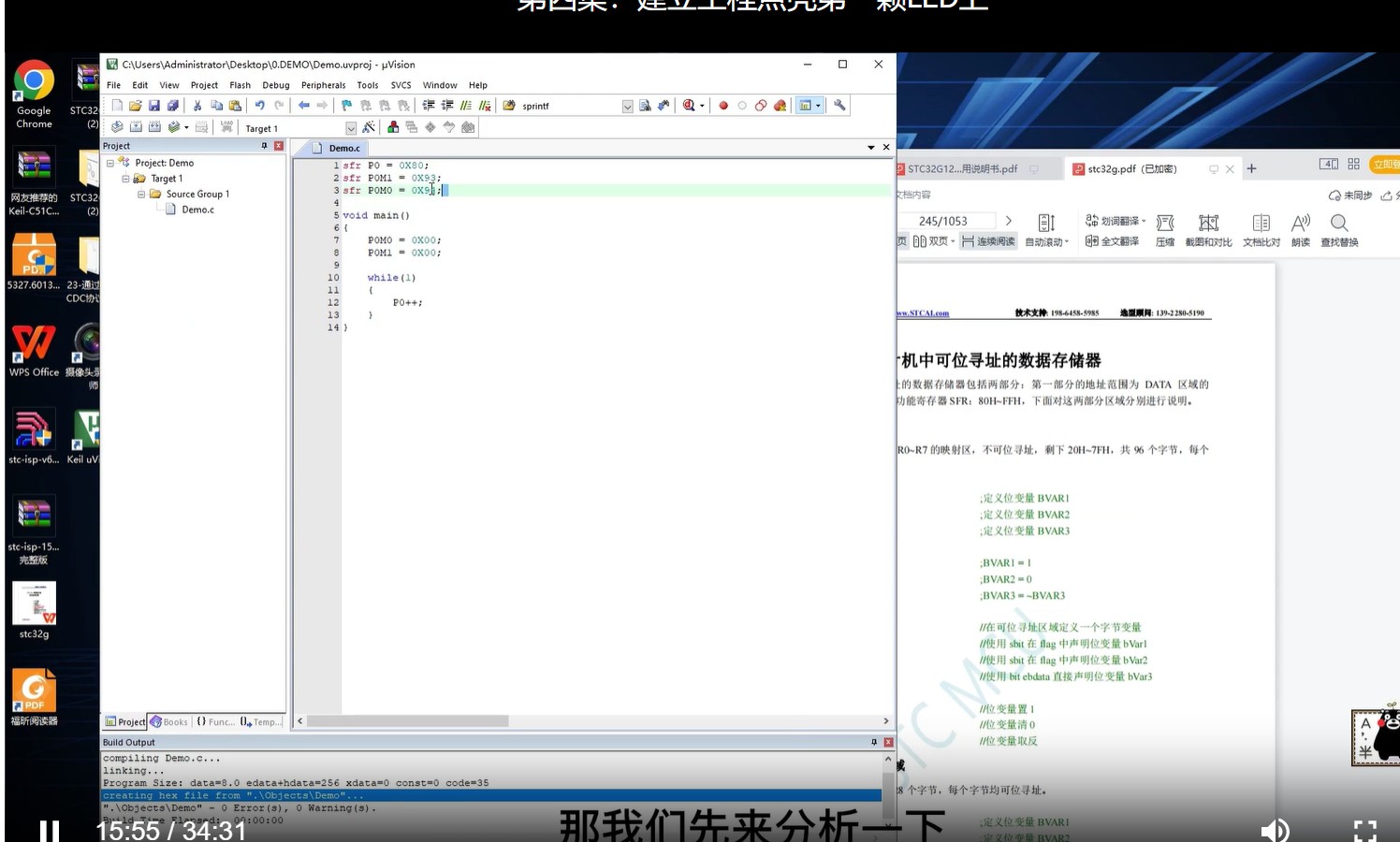
Task: Click the Rebuild all target files icon
Action: (154, 127)
